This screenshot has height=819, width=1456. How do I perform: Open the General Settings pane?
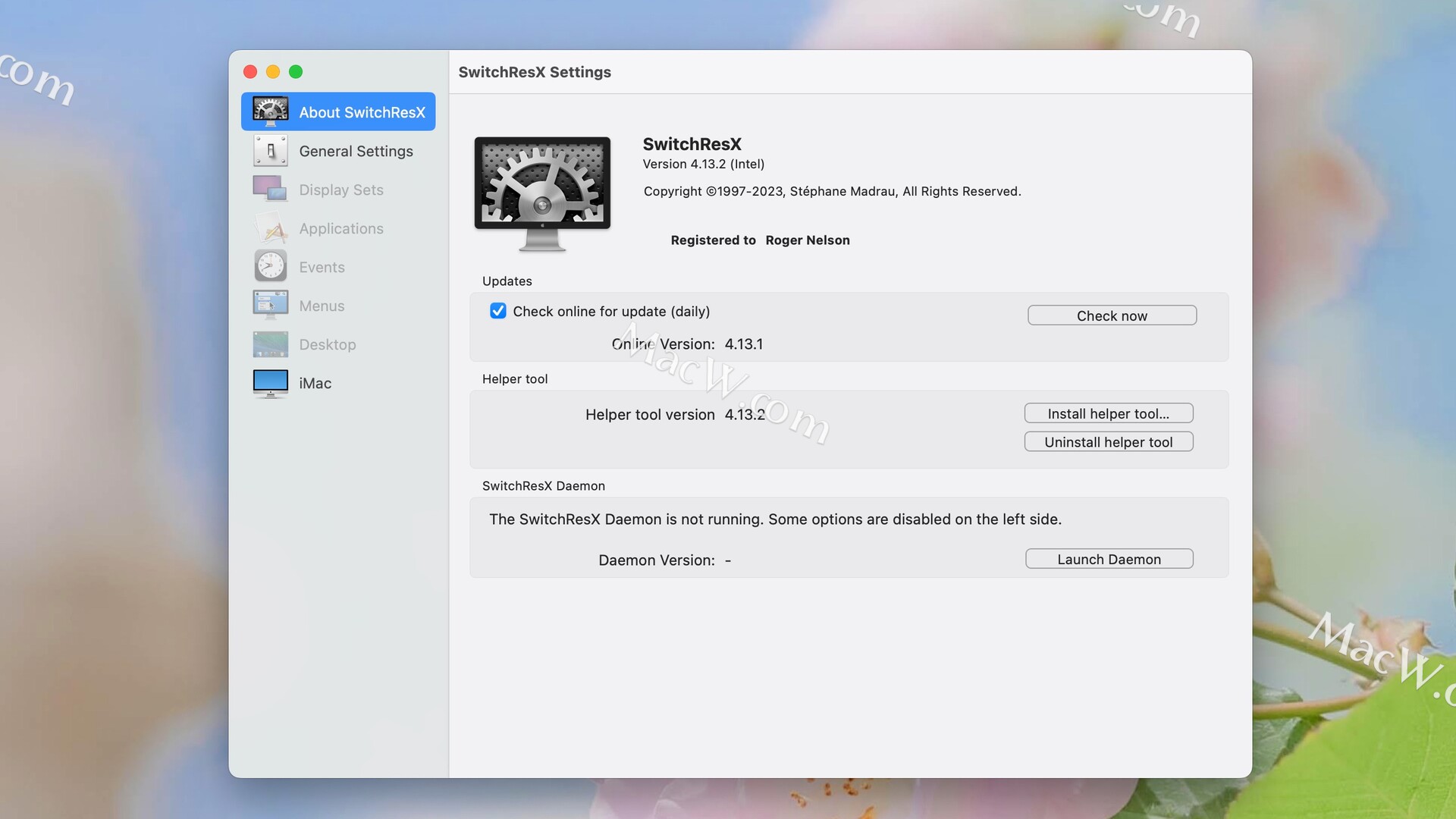(356, 151)
